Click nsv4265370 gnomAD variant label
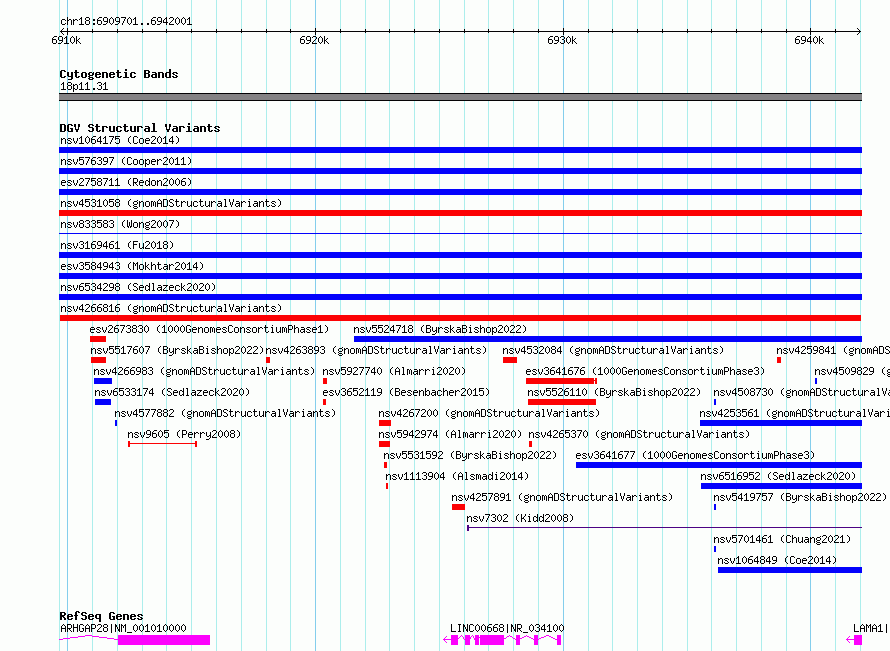This screenshot has width=890, height=651. (x=639, y=434)
